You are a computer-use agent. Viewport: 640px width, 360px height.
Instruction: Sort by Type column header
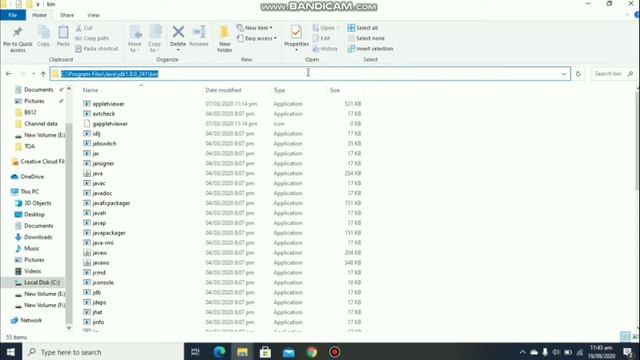[279, 90]
